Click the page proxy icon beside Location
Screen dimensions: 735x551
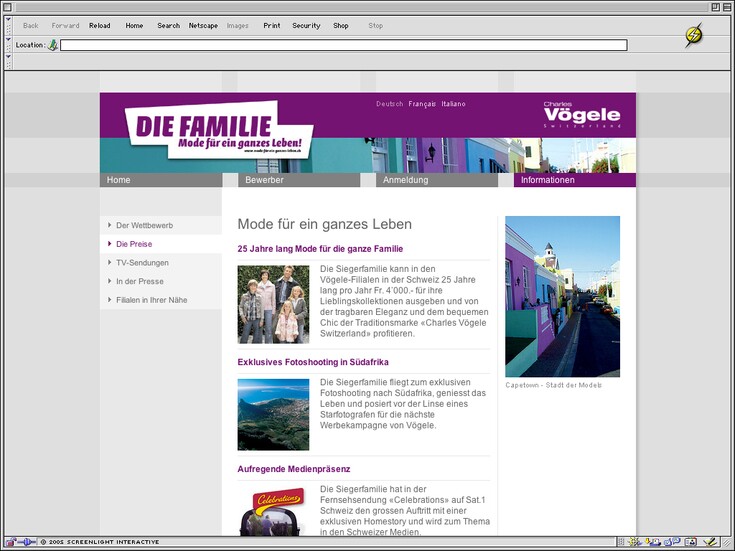(52, 45)
